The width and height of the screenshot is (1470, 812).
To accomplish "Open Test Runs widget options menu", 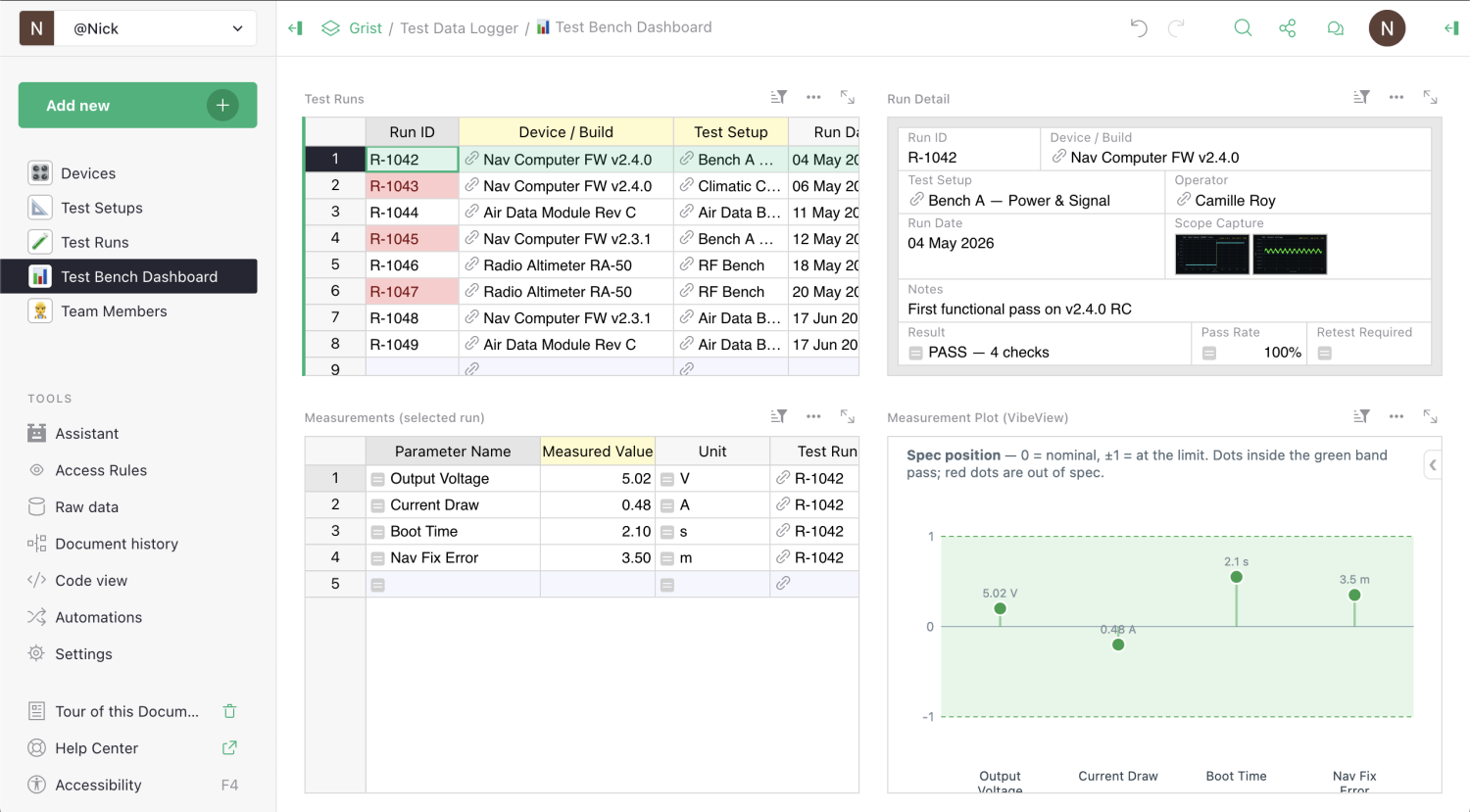I will click(813, 97).
